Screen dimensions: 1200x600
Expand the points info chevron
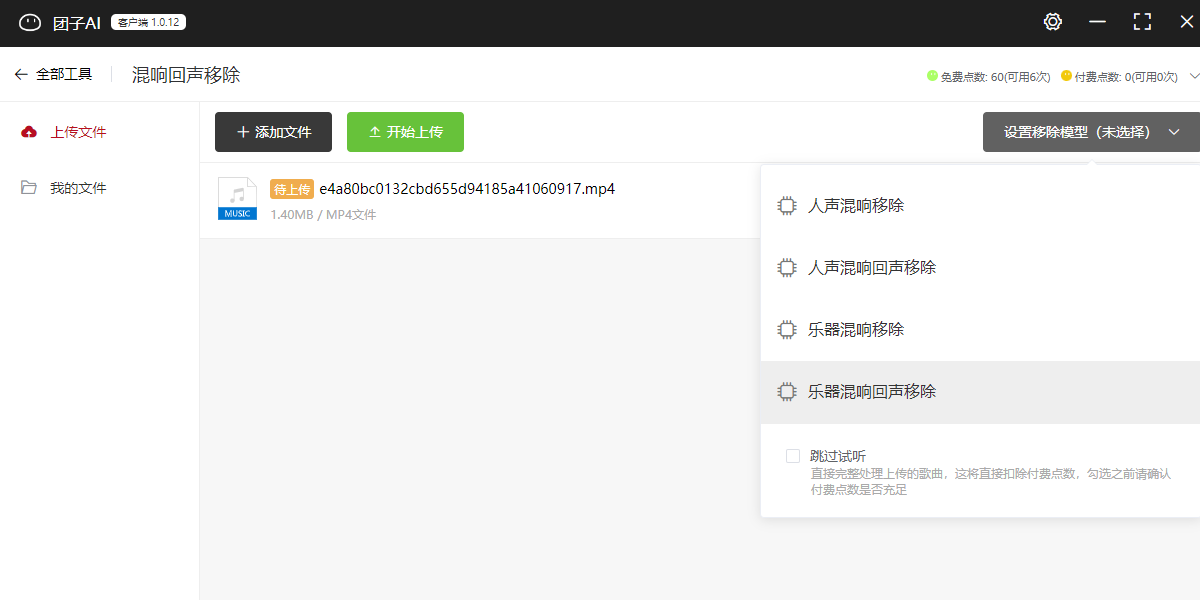coord(1194,76)
